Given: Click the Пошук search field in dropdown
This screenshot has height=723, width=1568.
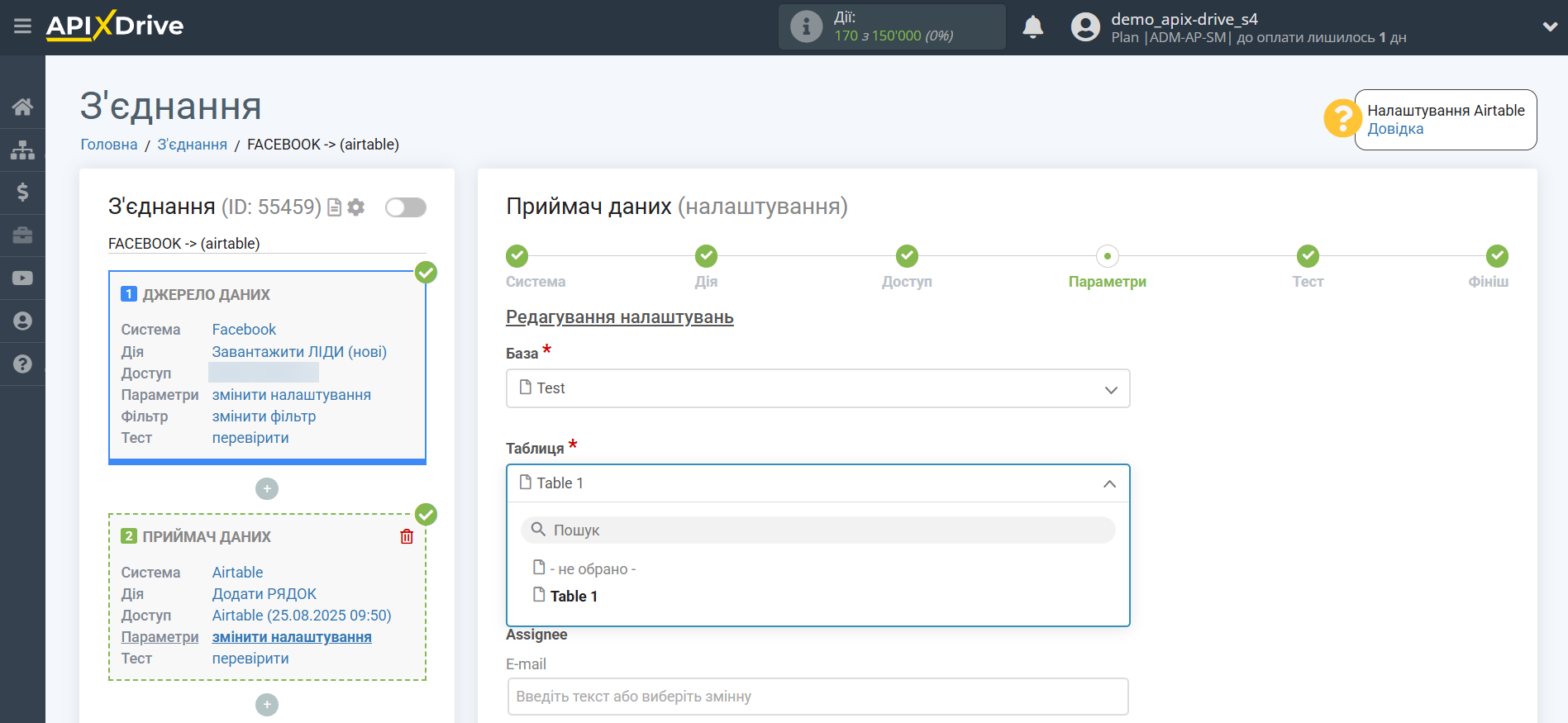Looking at the screenshot, I should (817, 530).
